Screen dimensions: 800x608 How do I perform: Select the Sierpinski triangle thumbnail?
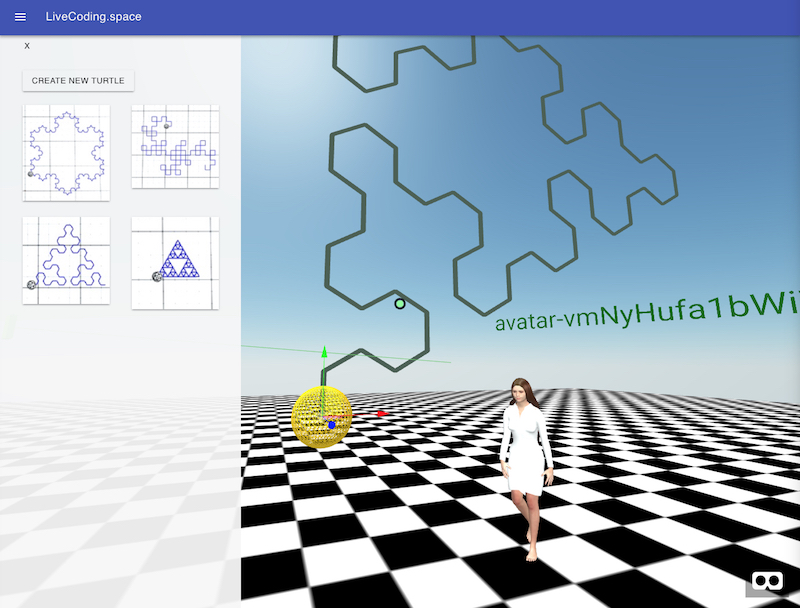(175, 260)
